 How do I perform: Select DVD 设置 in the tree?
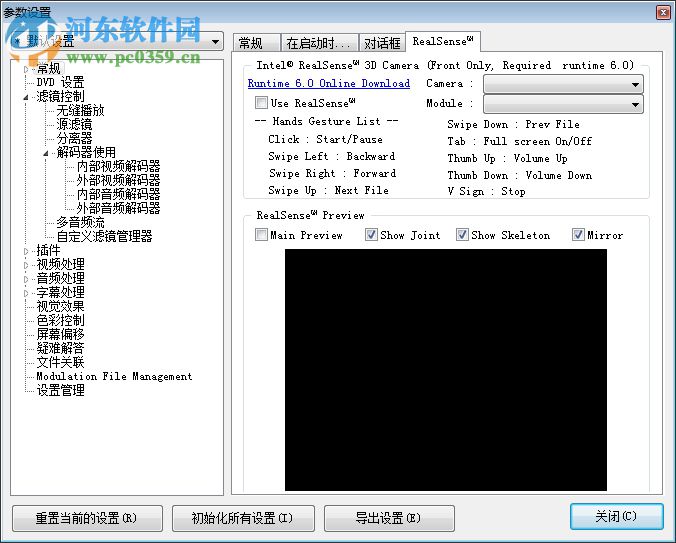(60, 82)
